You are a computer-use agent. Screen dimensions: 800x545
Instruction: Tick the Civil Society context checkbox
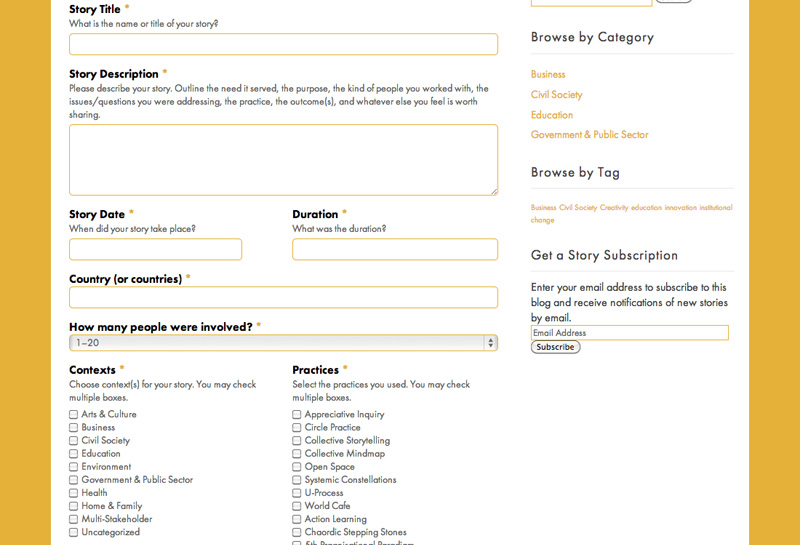coord(73,440)
